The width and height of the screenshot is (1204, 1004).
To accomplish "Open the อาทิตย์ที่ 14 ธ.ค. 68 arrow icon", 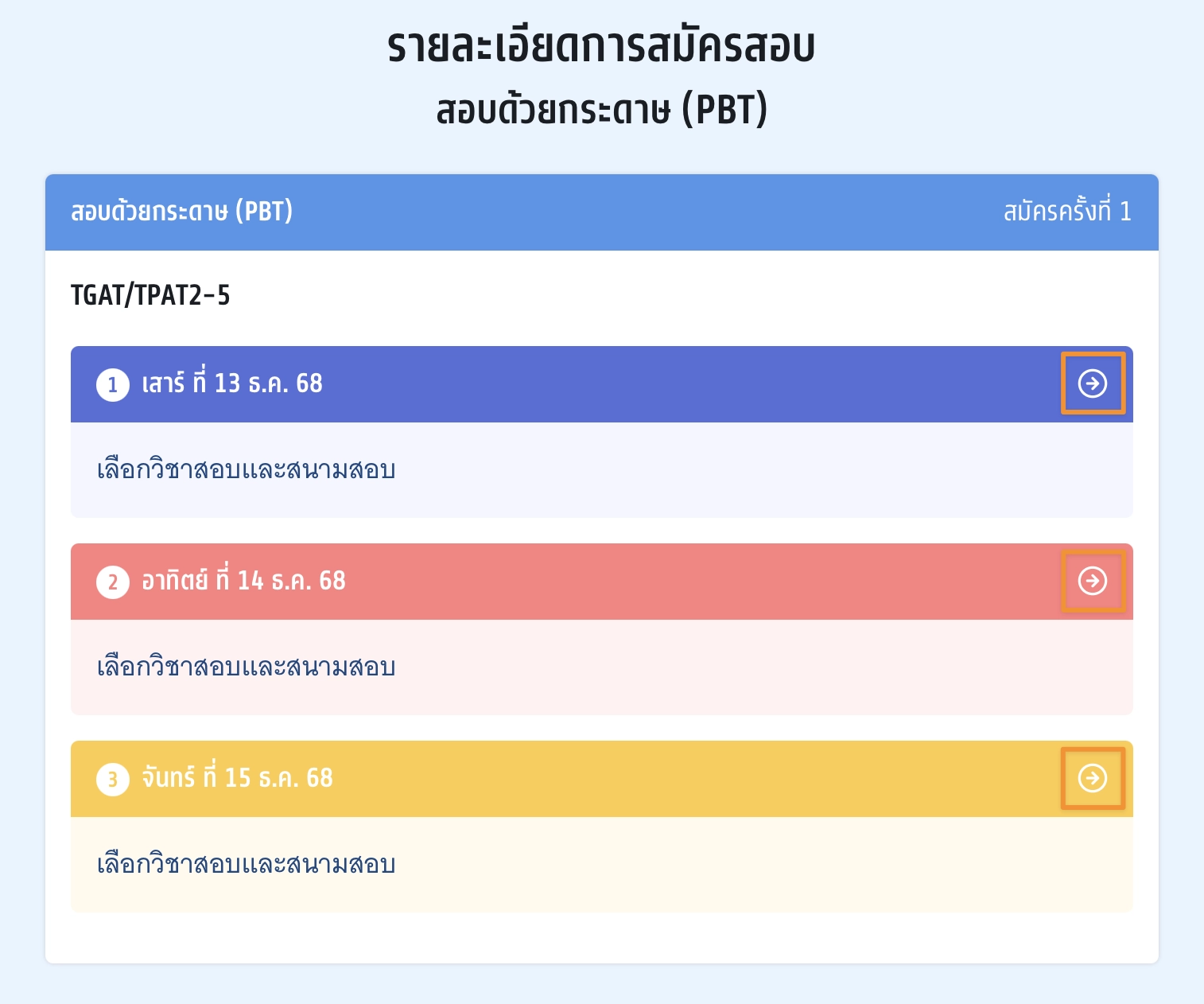I will click(1093, 581).
